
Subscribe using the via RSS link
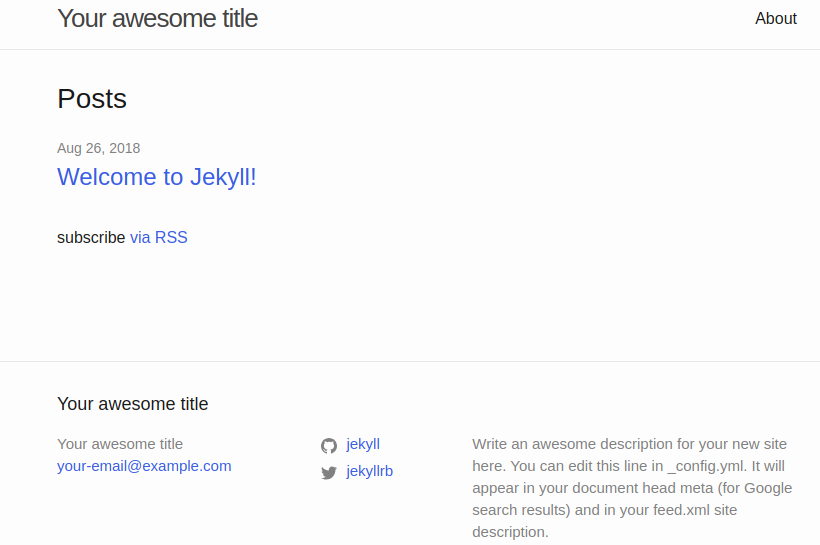coord(159,238)
